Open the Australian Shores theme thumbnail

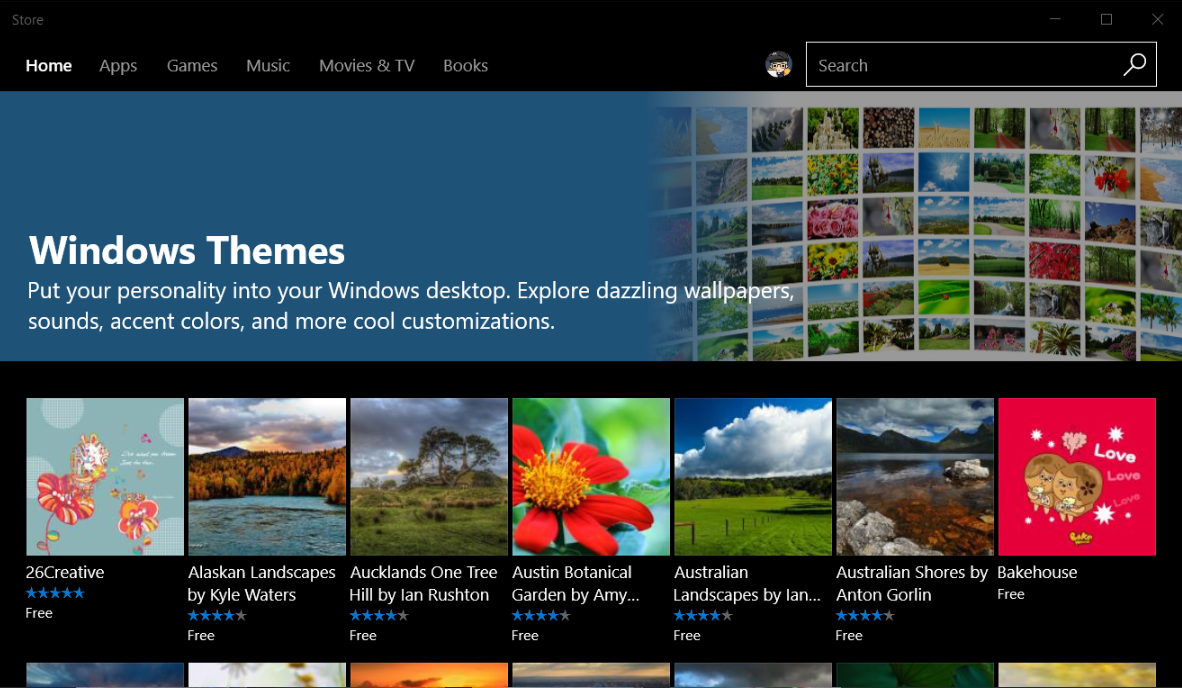pos(915,477)
